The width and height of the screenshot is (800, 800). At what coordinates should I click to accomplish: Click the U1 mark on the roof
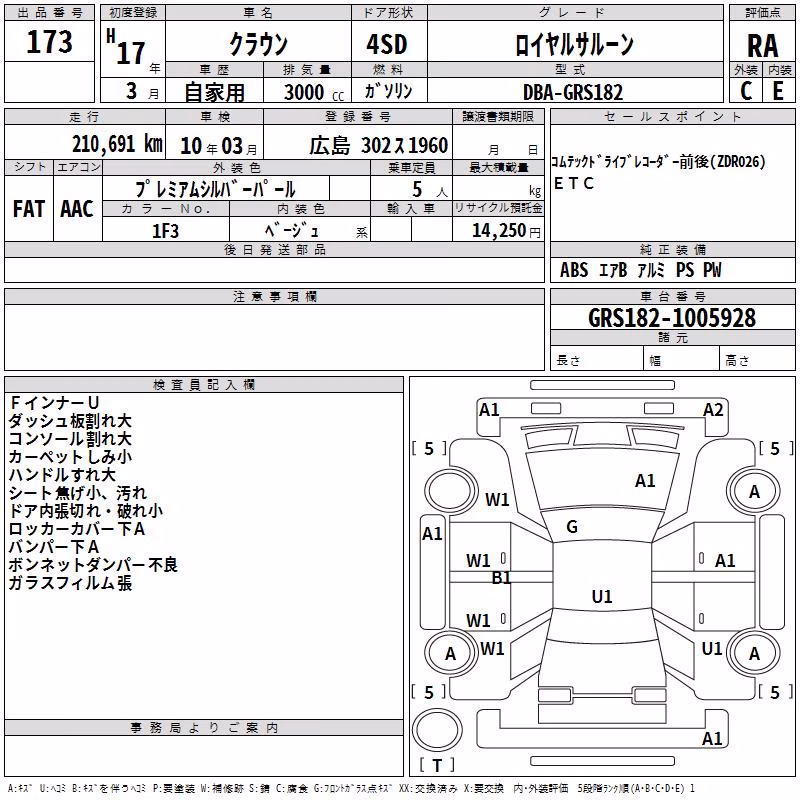(602, 596)
